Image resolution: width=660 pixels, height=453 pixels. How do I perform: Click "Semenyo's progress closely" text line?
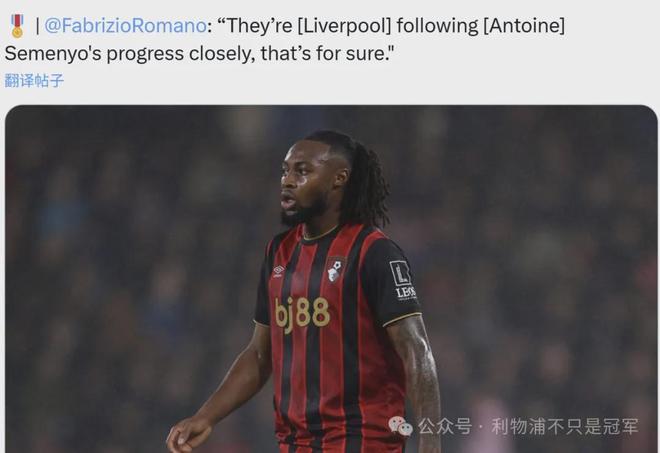(130, 54)
